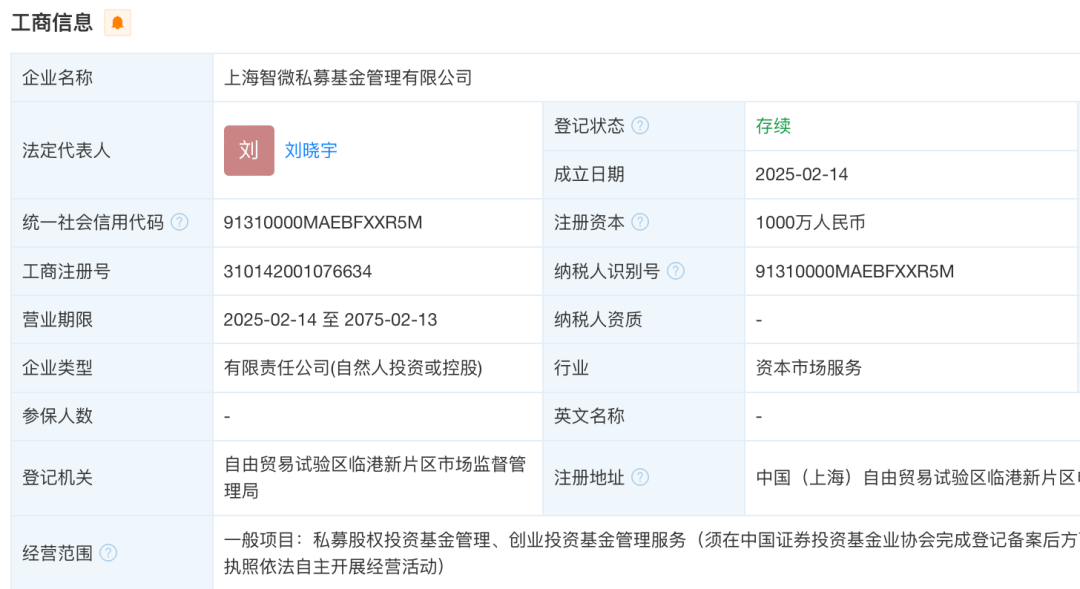Click the 经营范围 label text
The width and height of the screenshot is (1080, 589).
tap(57, 553)
